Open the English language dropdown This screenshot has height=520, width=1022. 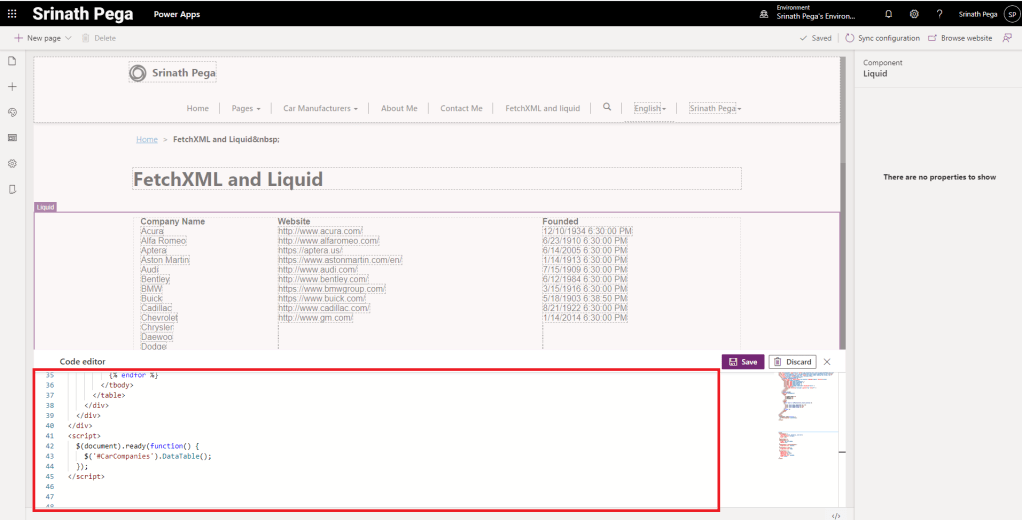tap(650, 108)
